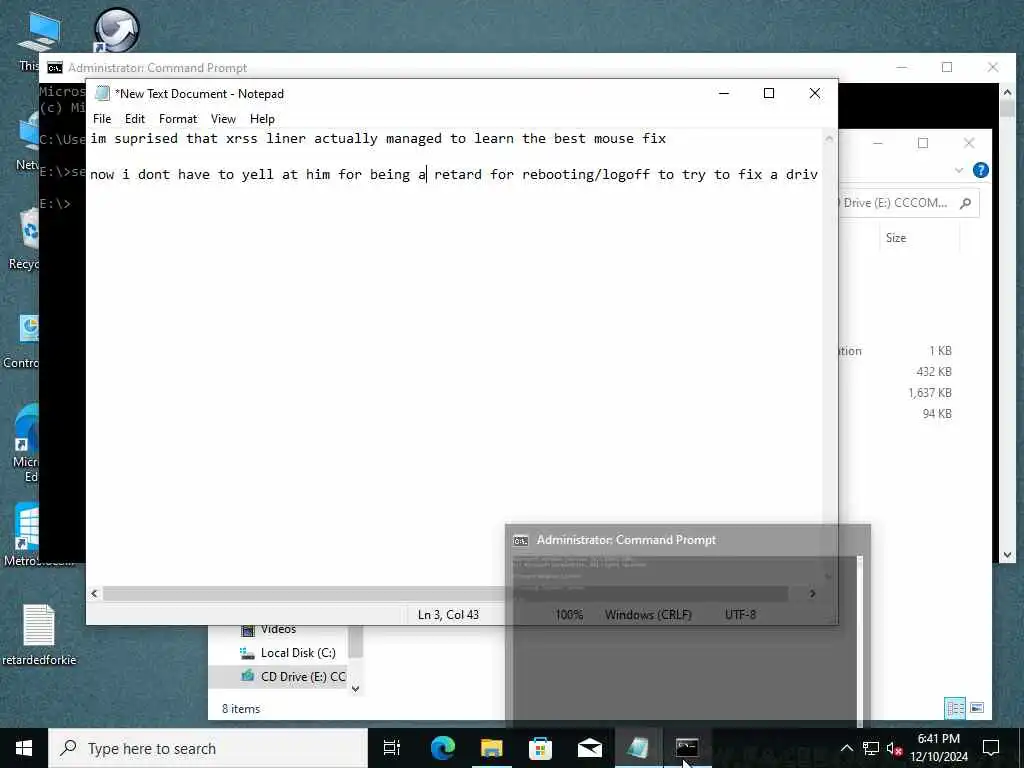Click the 1,637 KB size cell
This screenshot has width=1024, height=768.
pos(929,392)
